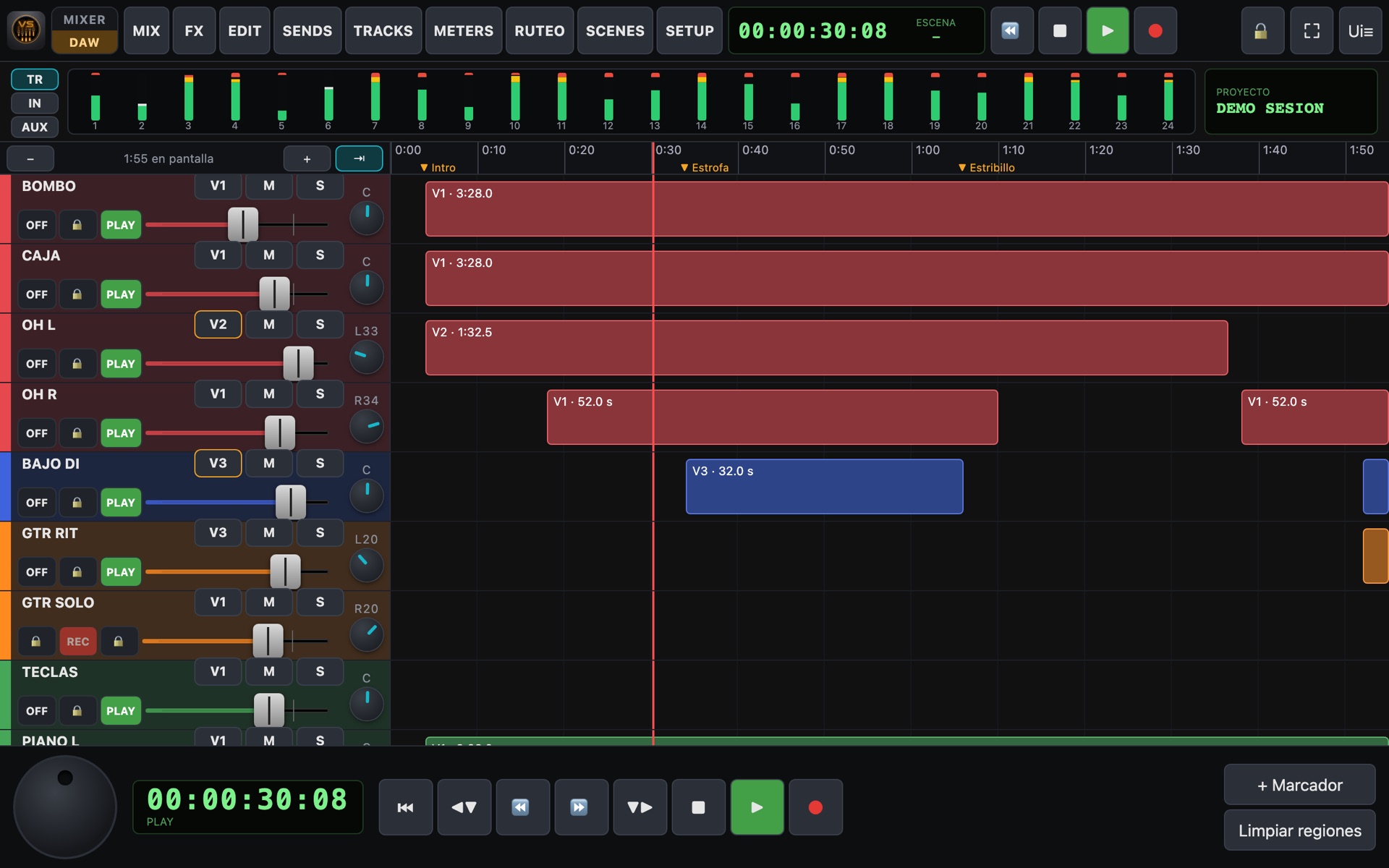Image resolution: width=1389 pixels, height=868 pixels.
Task: Click bottom transport stop button
Action: click(x=699, y=807)
